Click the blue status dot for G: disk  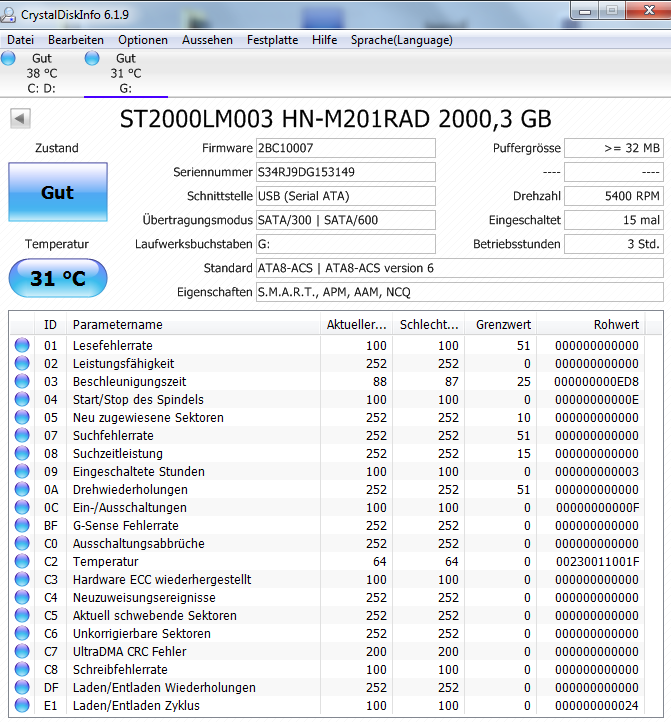coord(92,58)
